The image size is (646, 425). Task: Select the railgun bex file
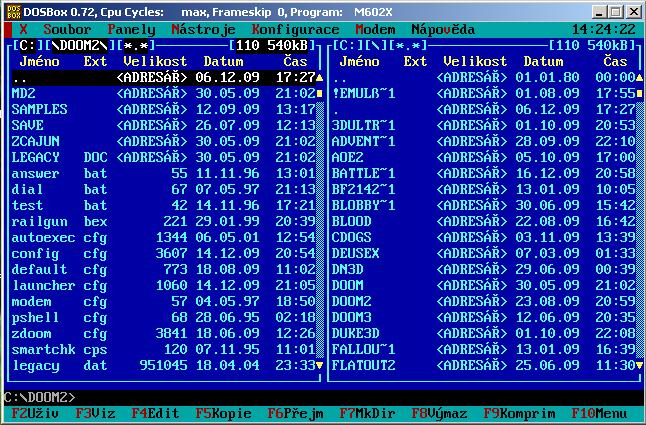coord(164,222)
